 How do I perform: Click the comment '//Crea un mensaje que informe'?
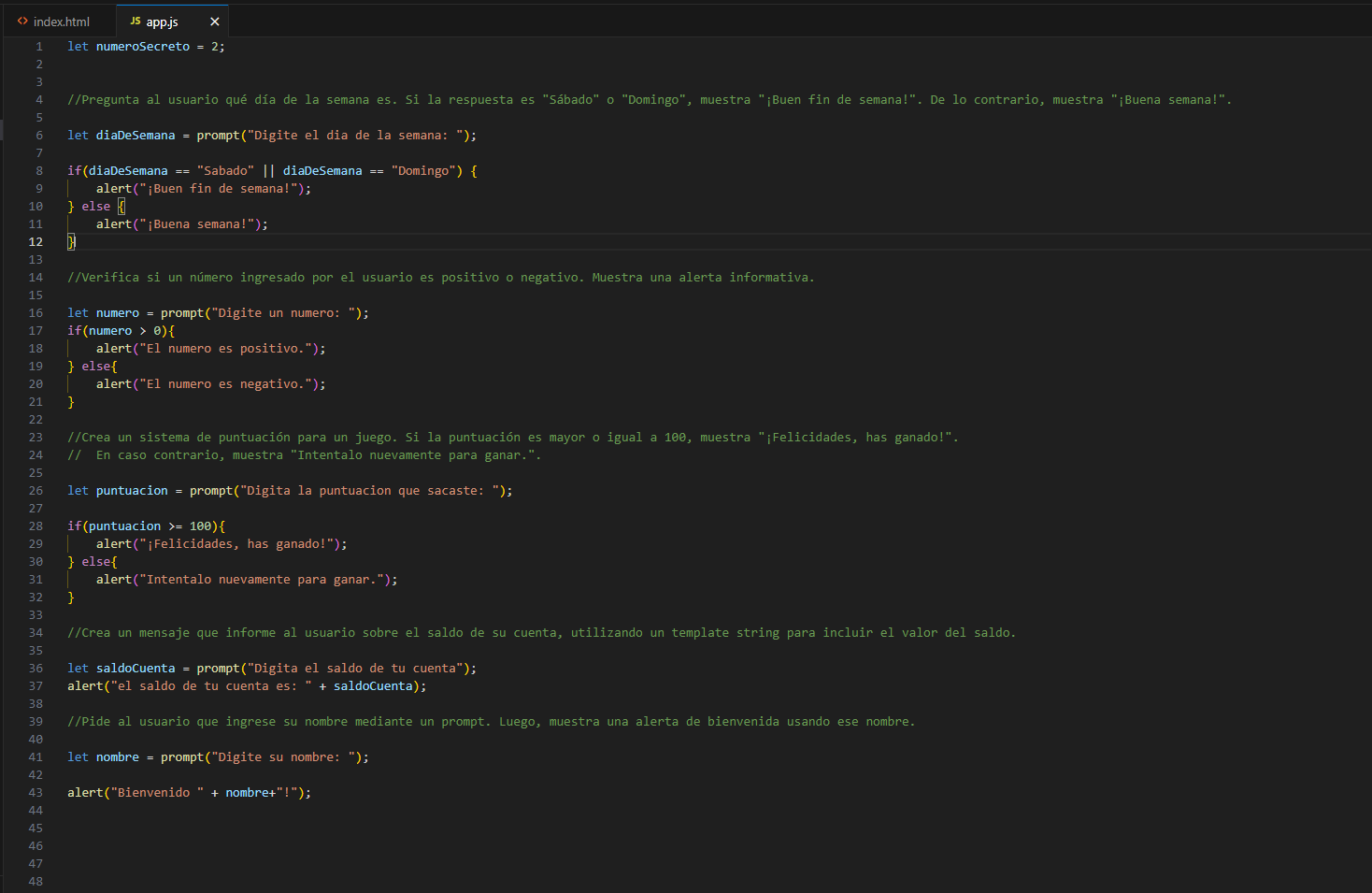pyautogui.click(x=541, y=633)
